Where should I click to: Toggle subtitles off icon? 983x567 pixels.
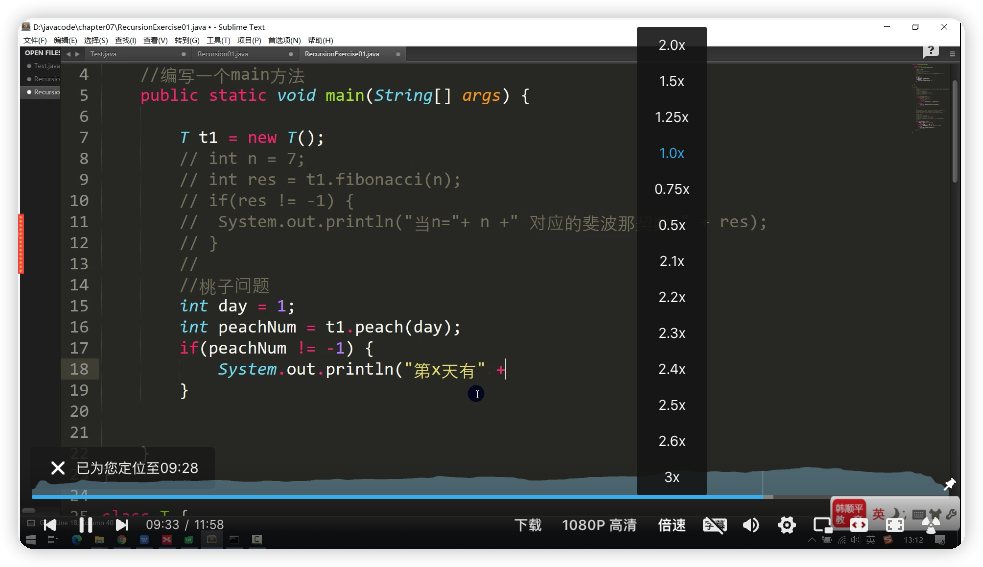click(x=714, y=525)
